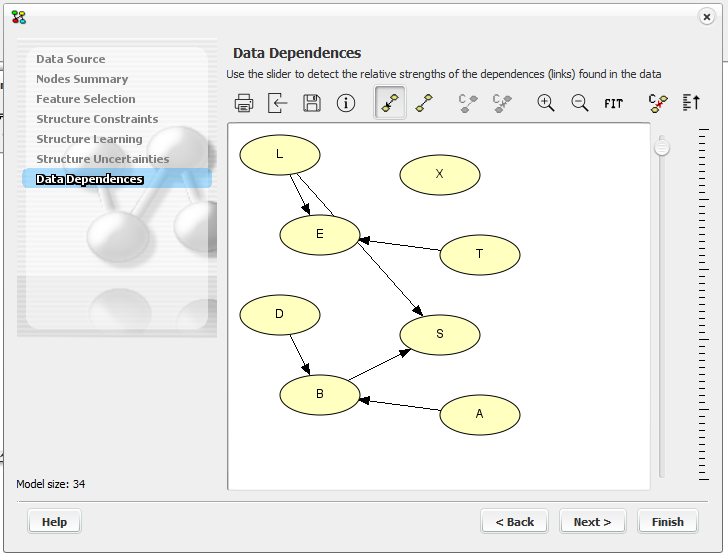Click the FIT to window icon
The image size is (728, 556).
click(x=614, y=103)
